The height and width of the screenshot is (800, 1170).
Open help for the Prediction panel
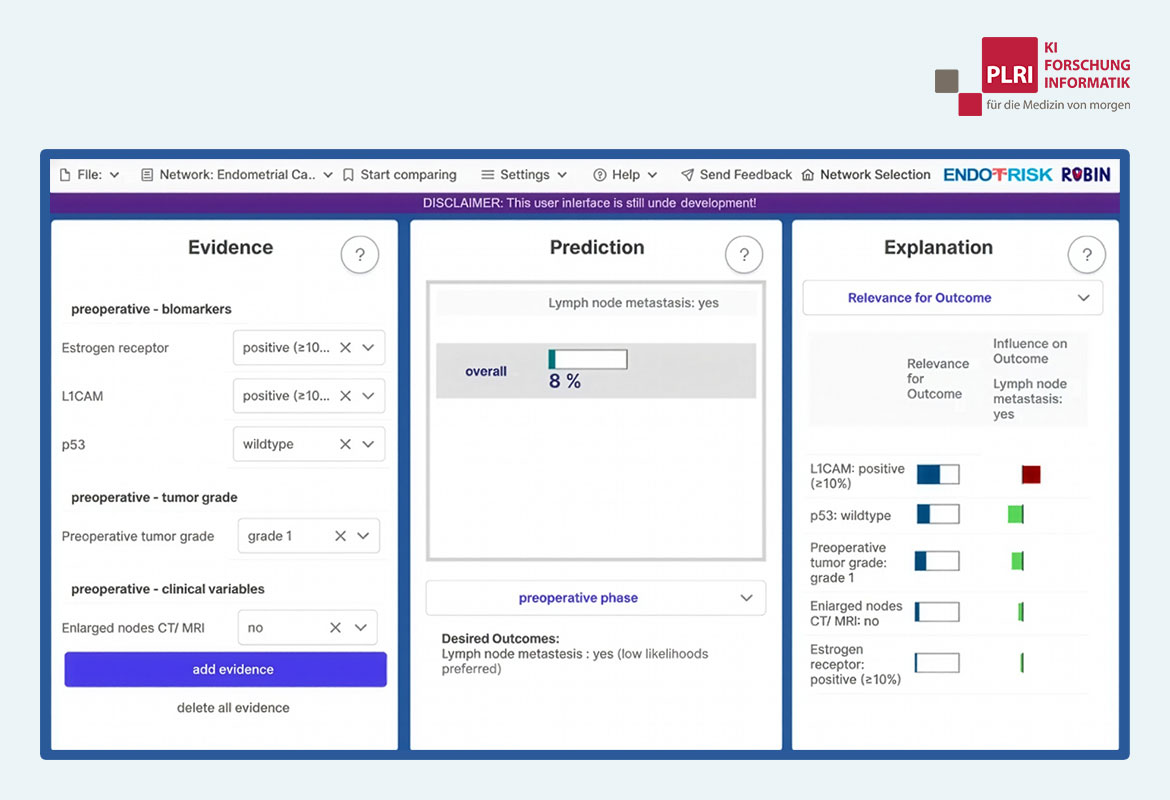[x=744, y=254]
